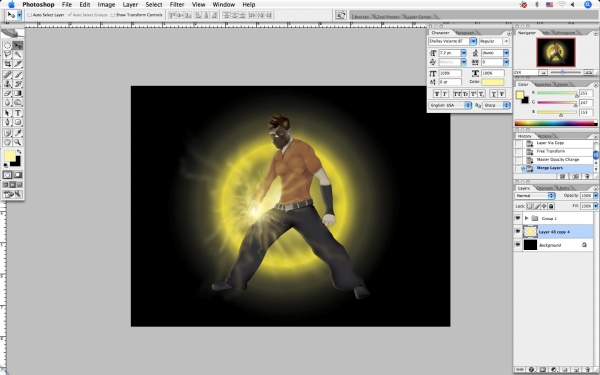Select the Lasso tool

(x=7, y=55)
